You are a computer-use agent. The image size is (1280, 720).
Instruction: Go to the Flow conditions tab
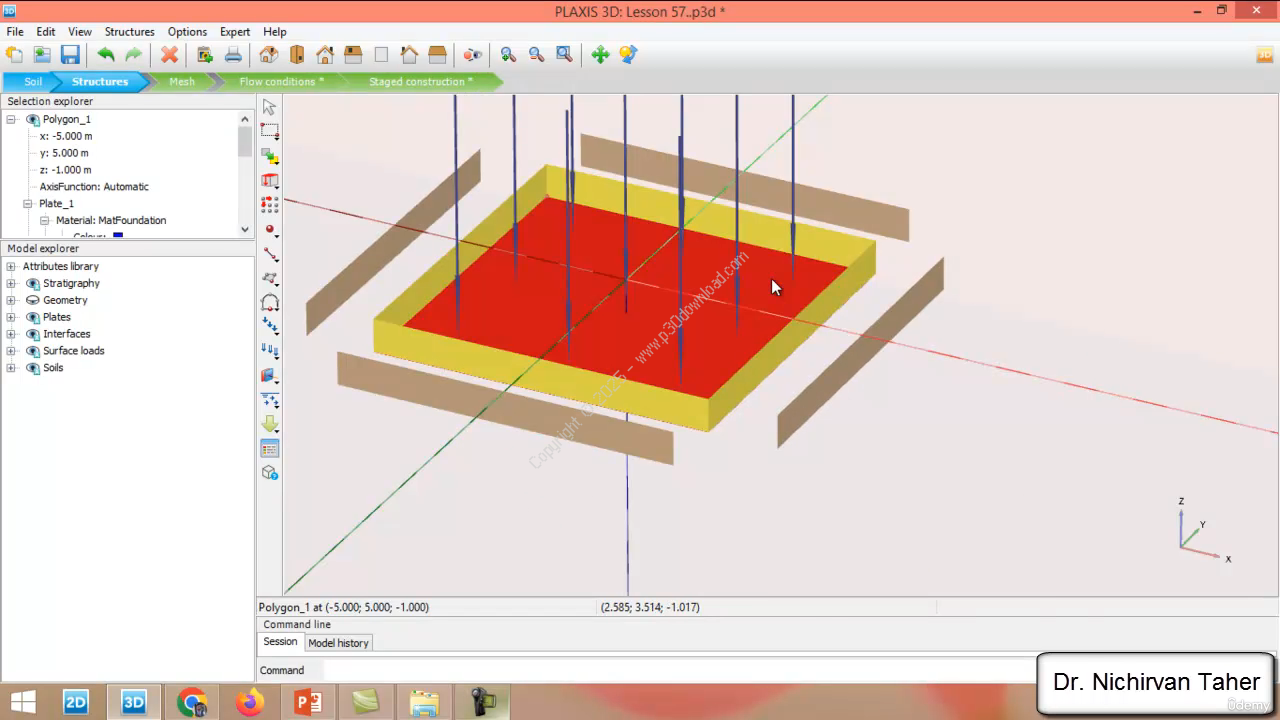click(281, 82)
